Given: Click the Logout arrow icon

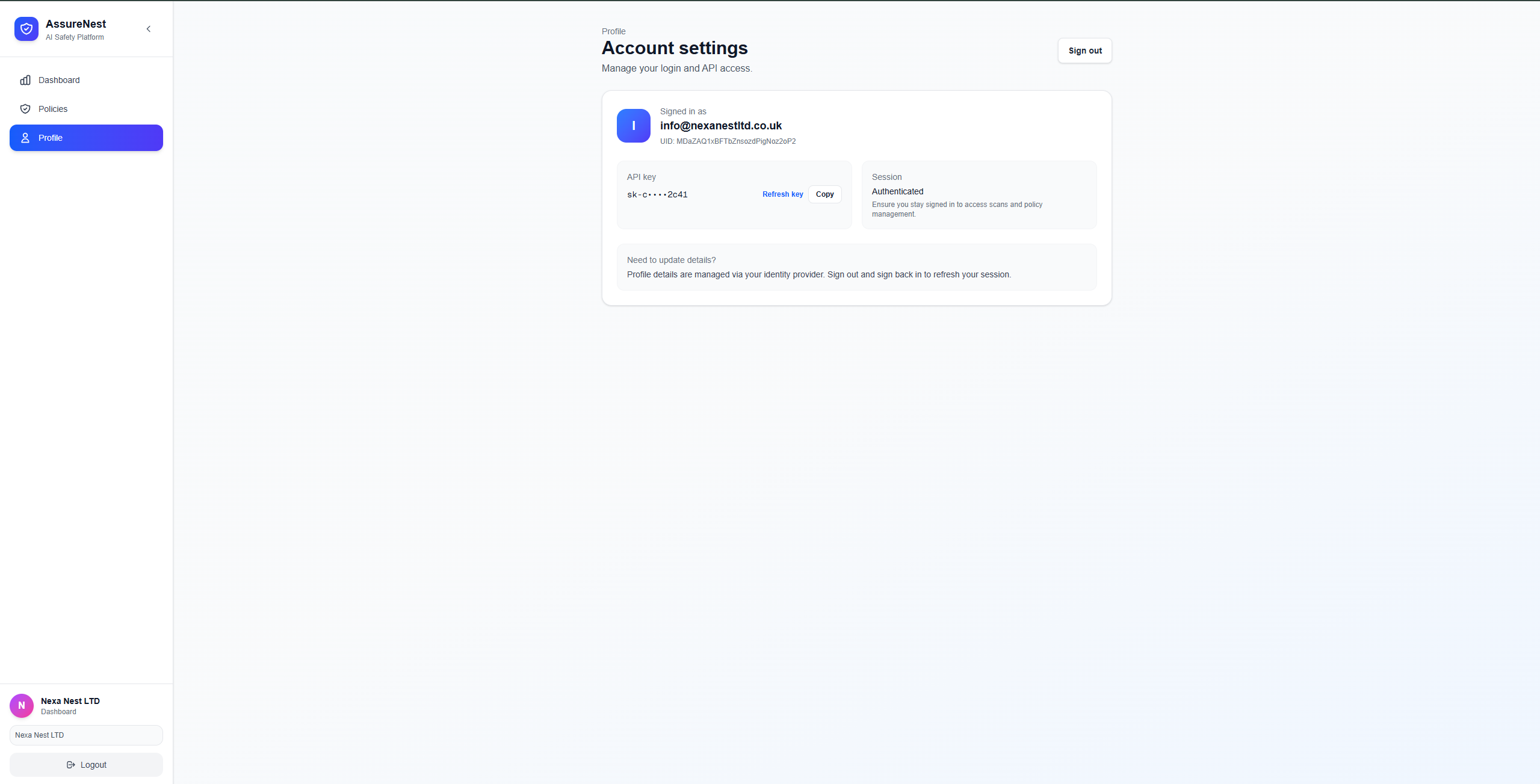Looking at the screenshot, I should click(x=71, y=765).
